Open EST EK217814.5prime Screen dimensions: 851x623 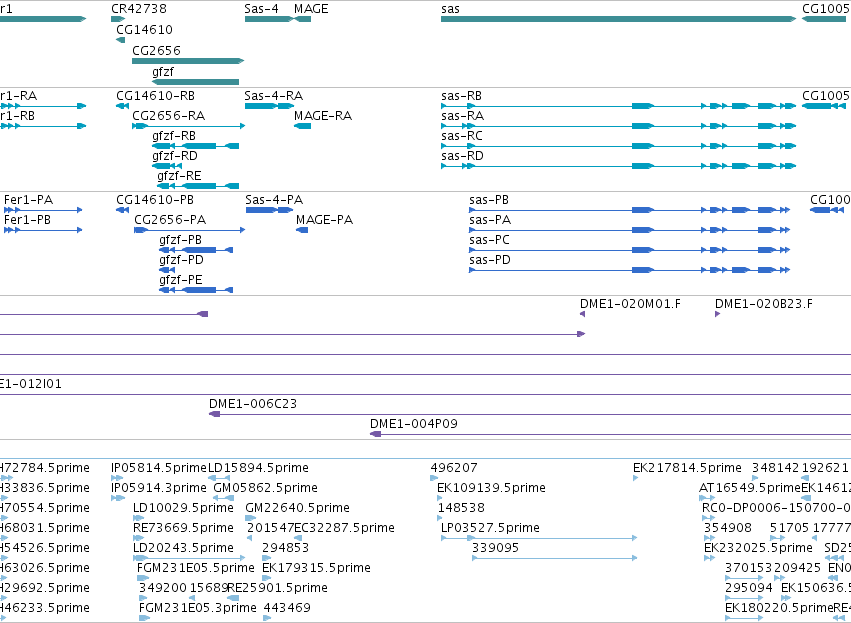tap(687, 468)
